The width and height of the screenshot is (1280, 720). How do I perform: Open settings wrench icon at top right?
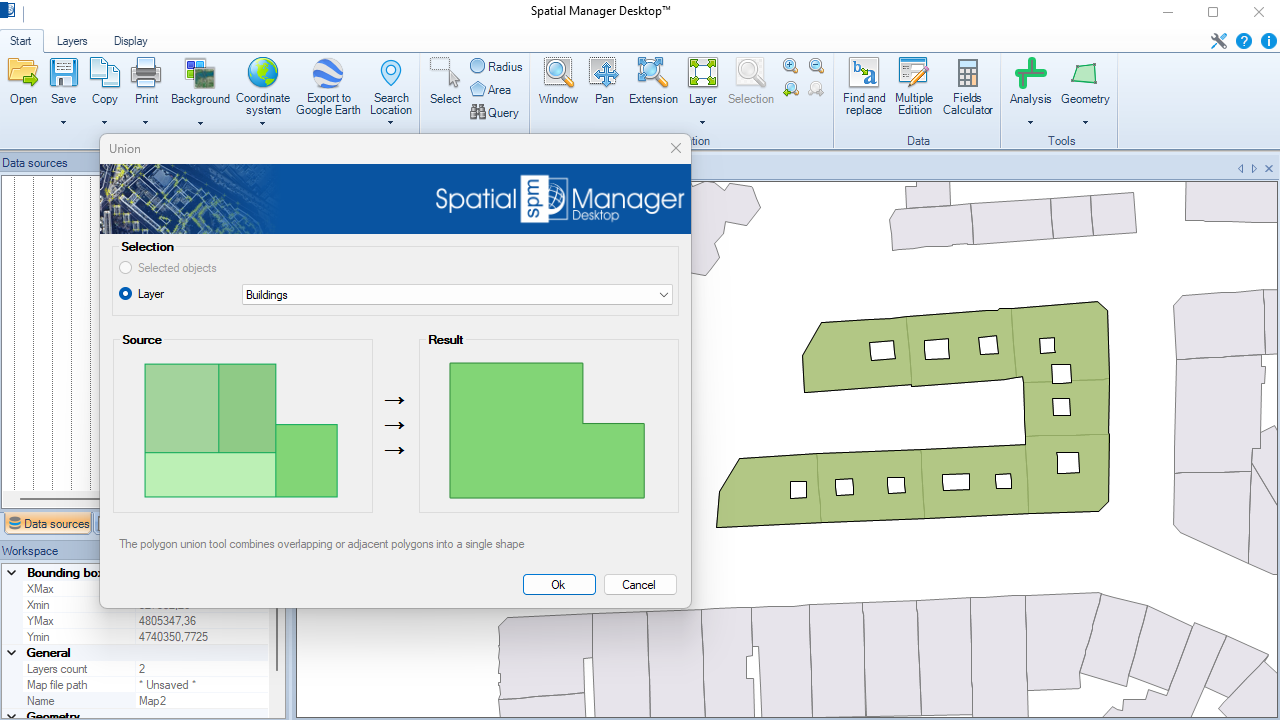click(1218, 41)
